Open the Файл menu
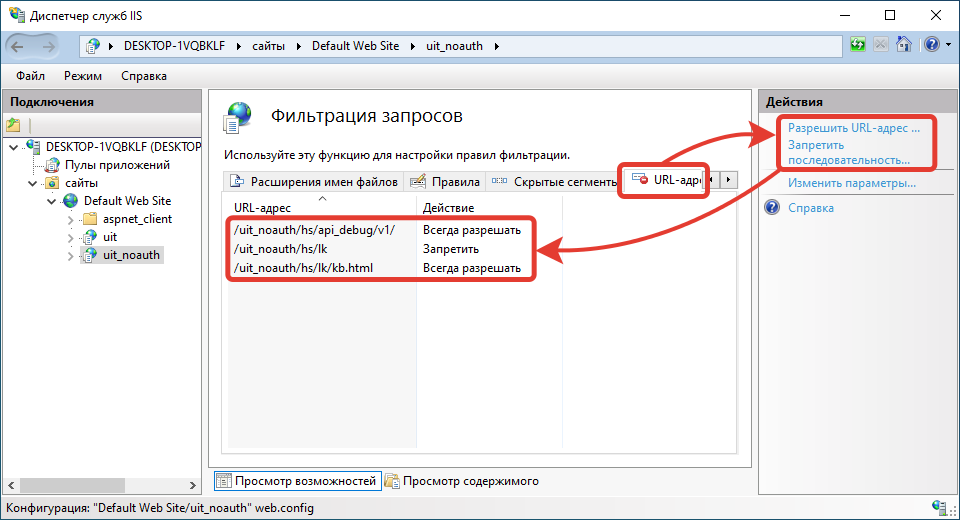 coord(31,76)
